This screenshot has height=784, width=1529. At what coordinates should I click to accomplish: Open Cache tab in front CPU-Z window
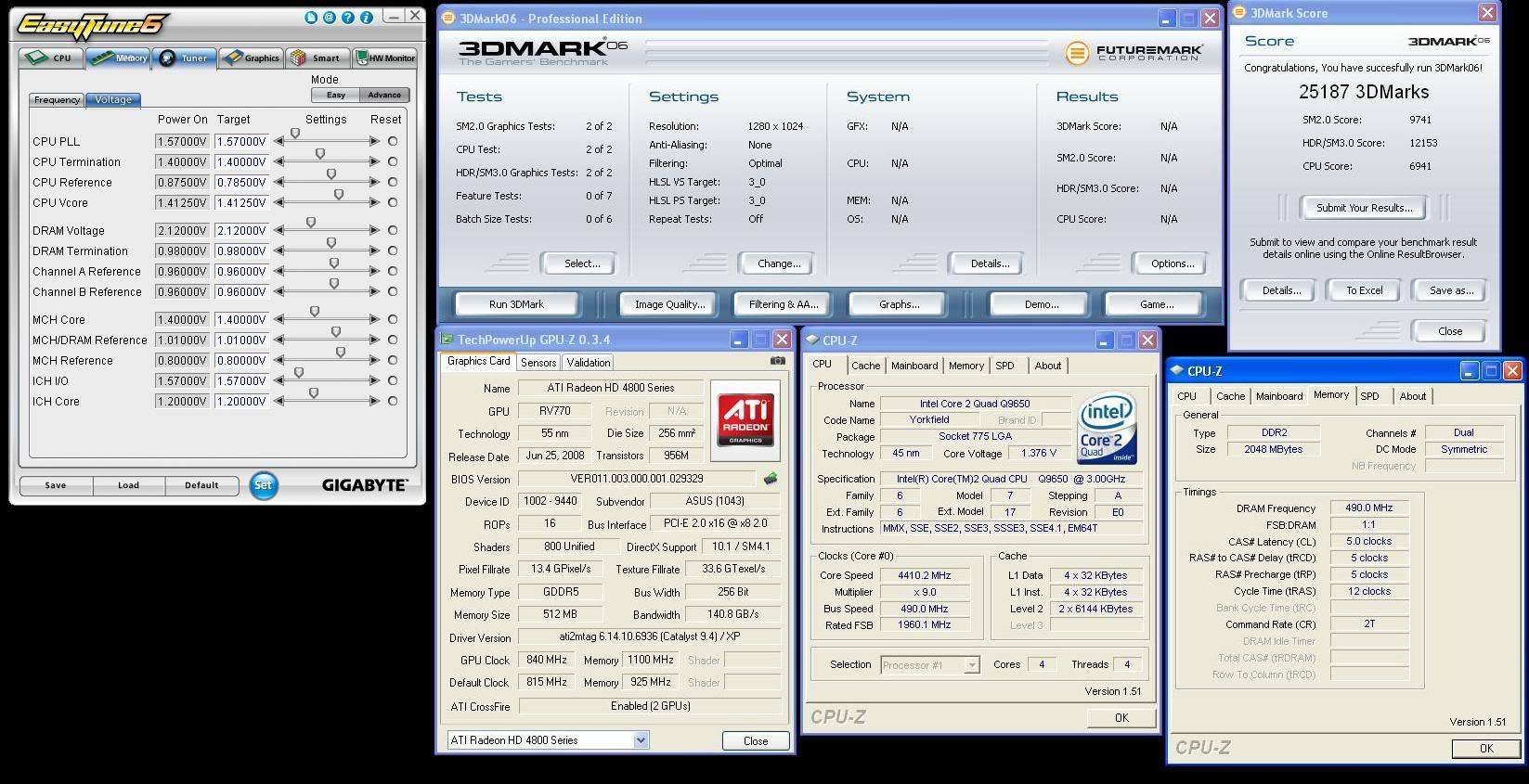tap(1231, 396)
